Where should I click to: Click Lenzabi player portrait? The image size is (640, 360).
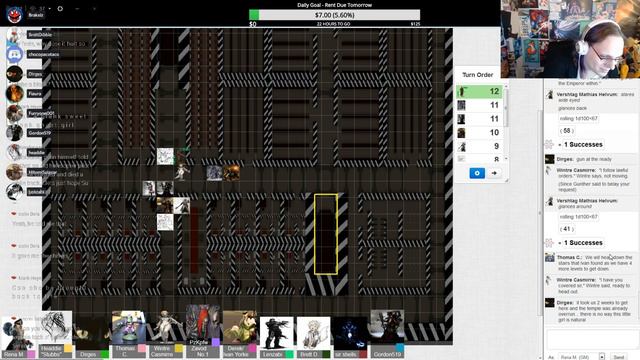click(277, 333)
